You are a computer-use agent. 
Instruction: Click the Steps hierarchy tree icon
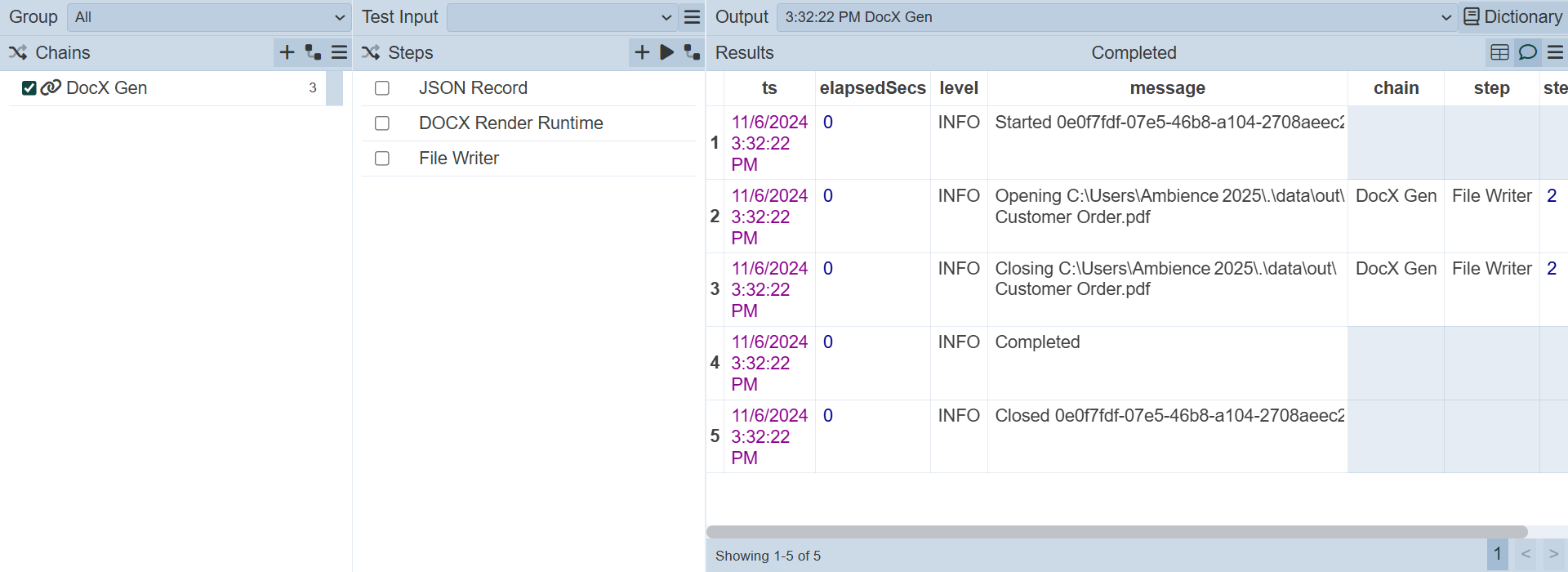(693, 53)
